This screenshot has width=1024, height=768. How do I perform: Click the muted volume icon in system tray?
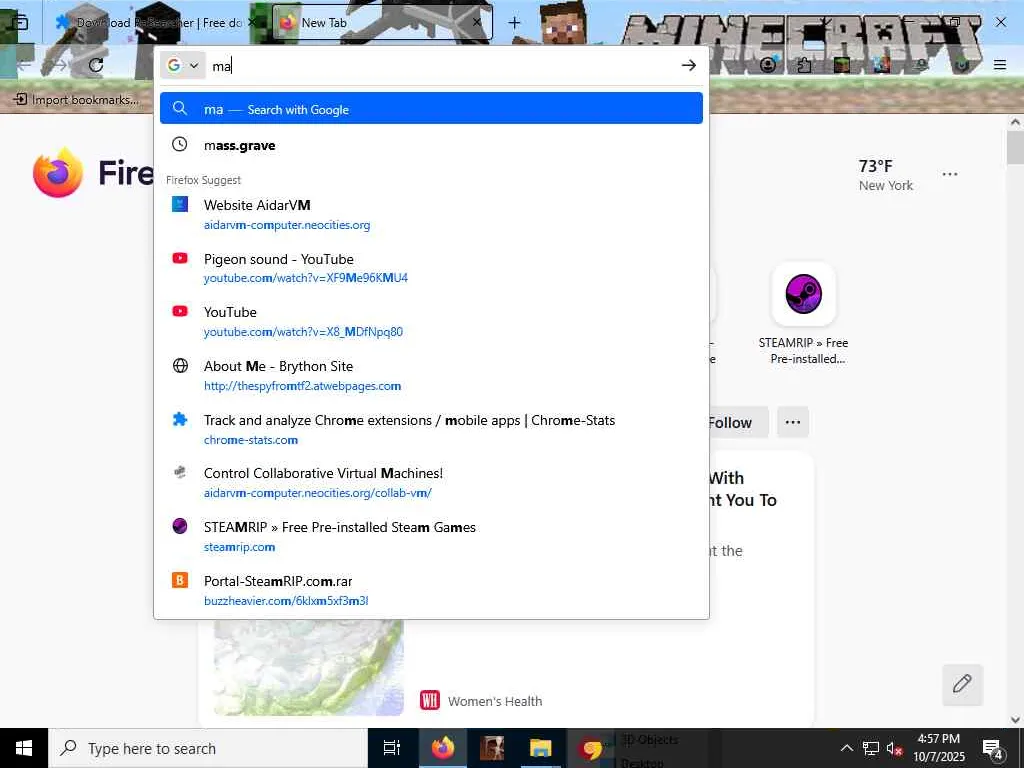pyautogui.click(x=895, y=748)
